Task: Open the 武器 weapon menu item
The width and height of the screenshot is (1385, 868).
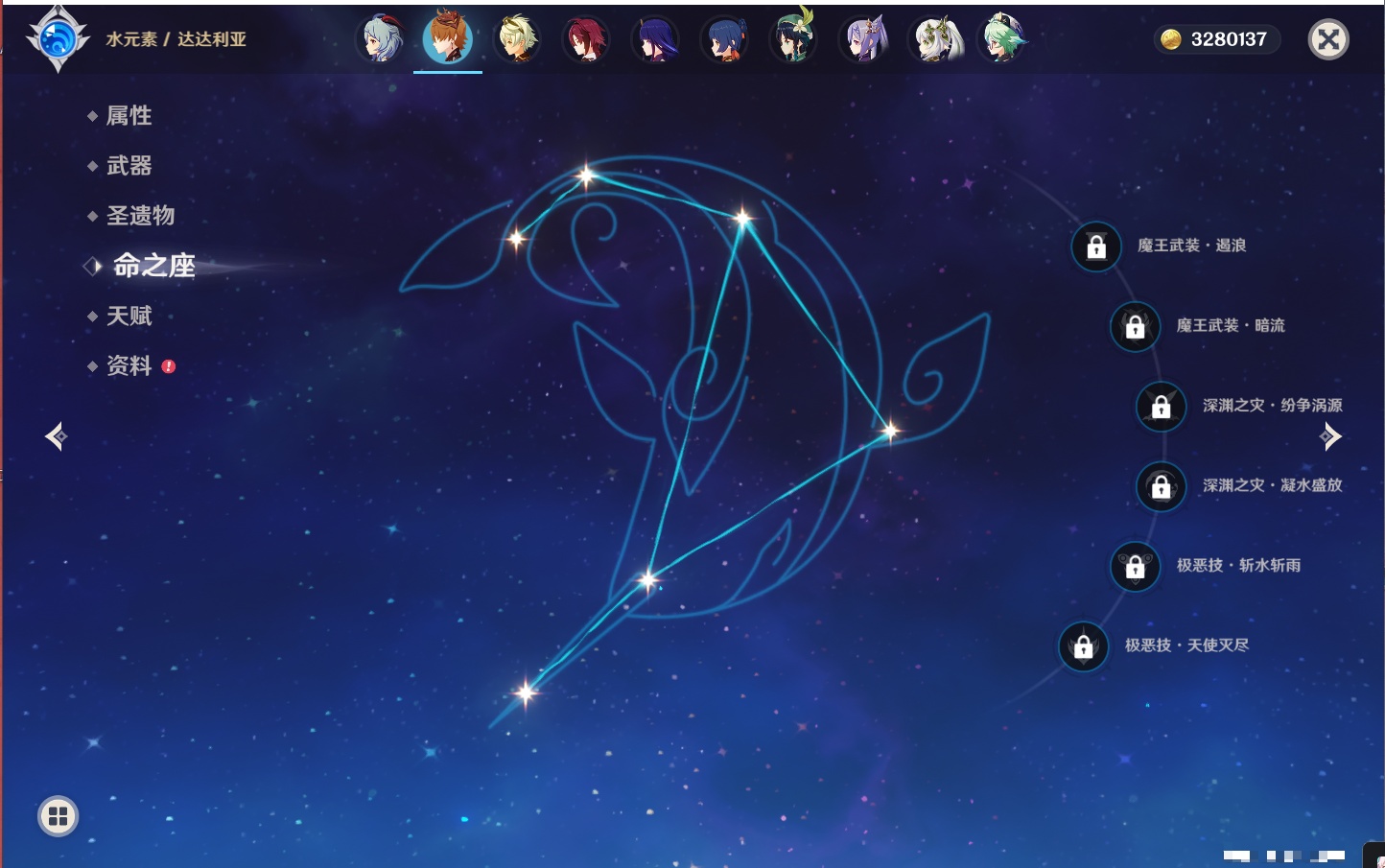Action: tap(129, 166)
